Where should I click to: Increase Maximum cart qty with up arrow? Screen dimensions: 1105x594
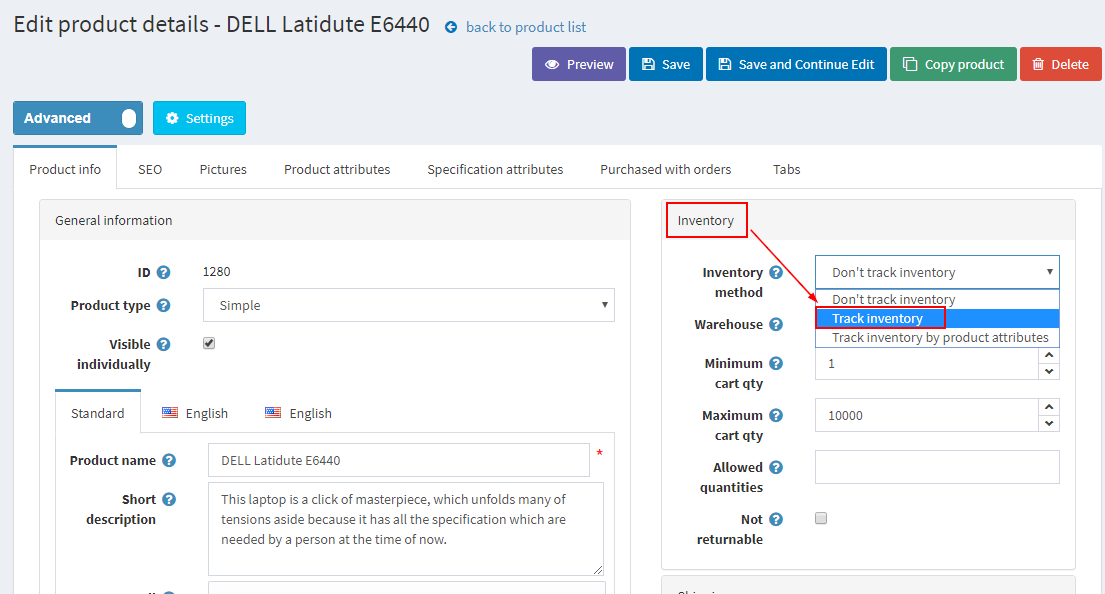1049,407
